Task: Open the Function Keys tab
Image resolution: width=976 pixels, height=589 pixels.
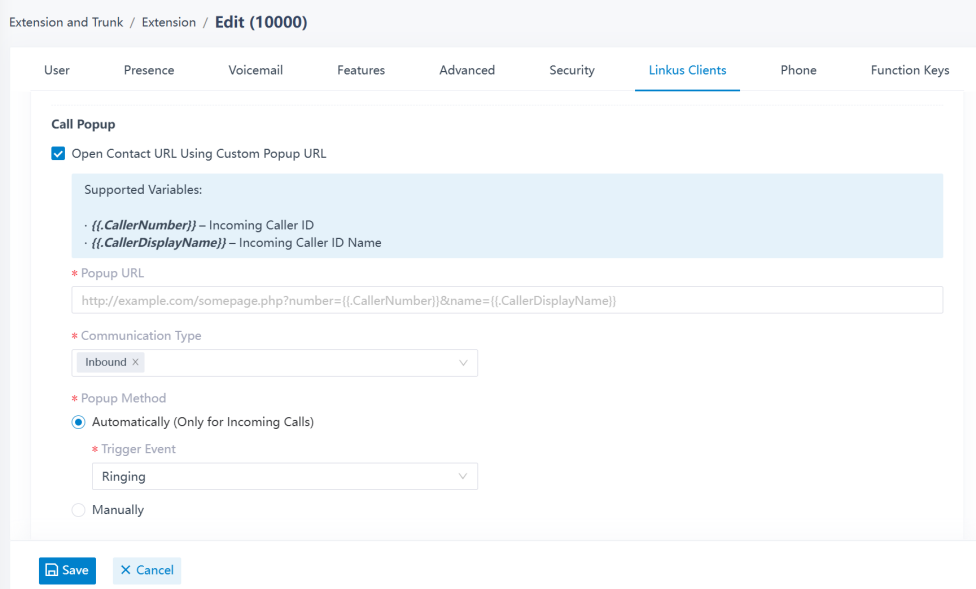Action: tap(910, 70)
